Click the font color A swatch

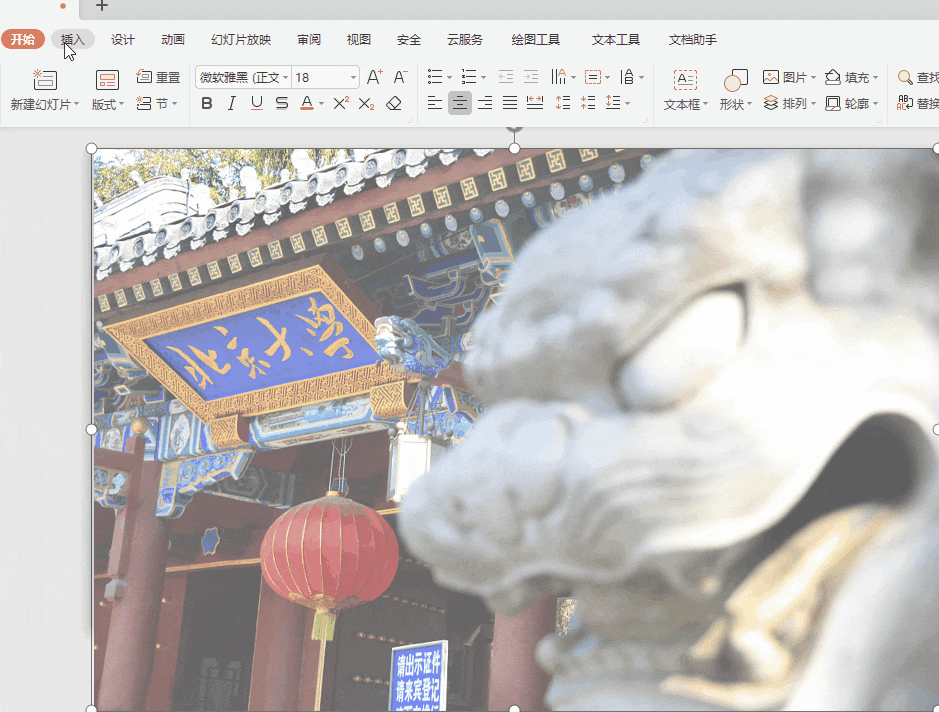[306, 103]
